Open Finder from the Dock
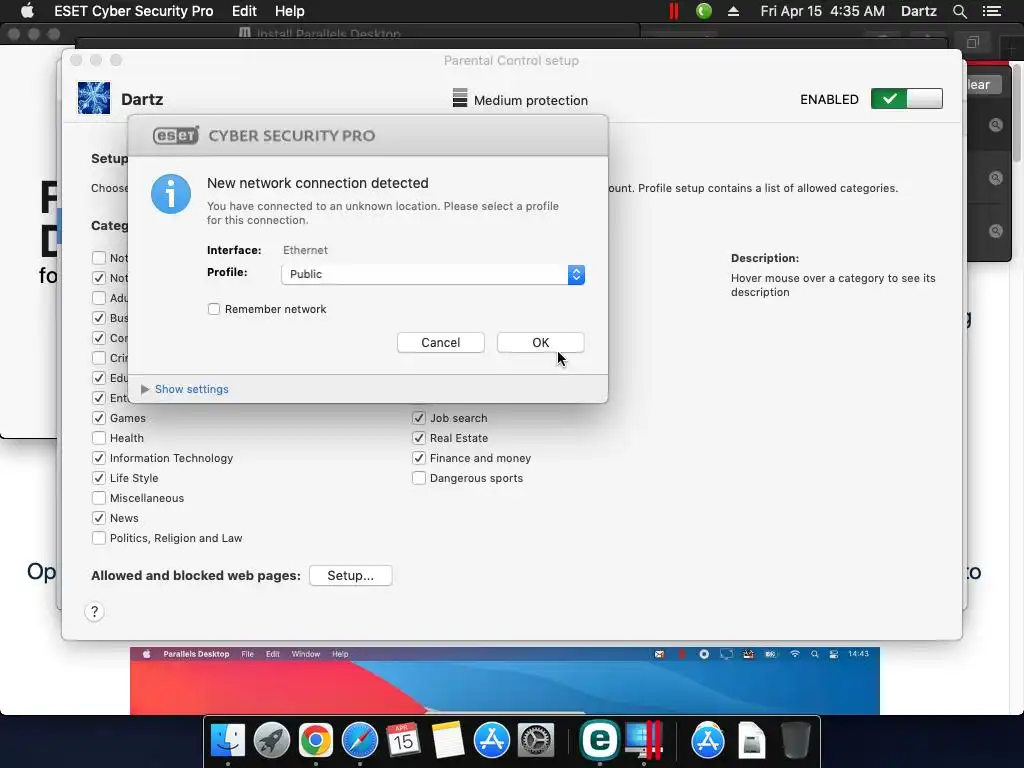The width and height of the screenshot is (1024, 768). tap(228, 740)
